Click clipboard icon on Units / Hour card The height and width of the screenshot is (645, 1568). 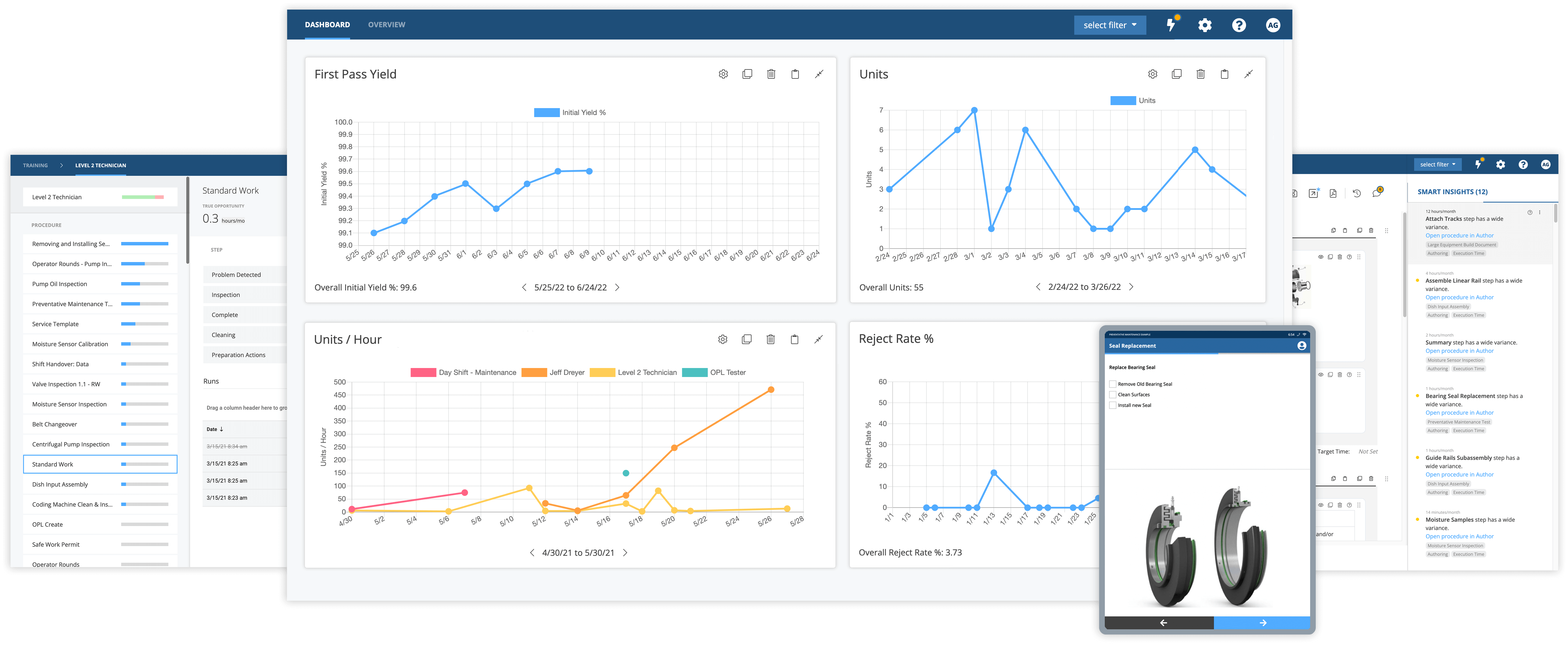[794, 339]
